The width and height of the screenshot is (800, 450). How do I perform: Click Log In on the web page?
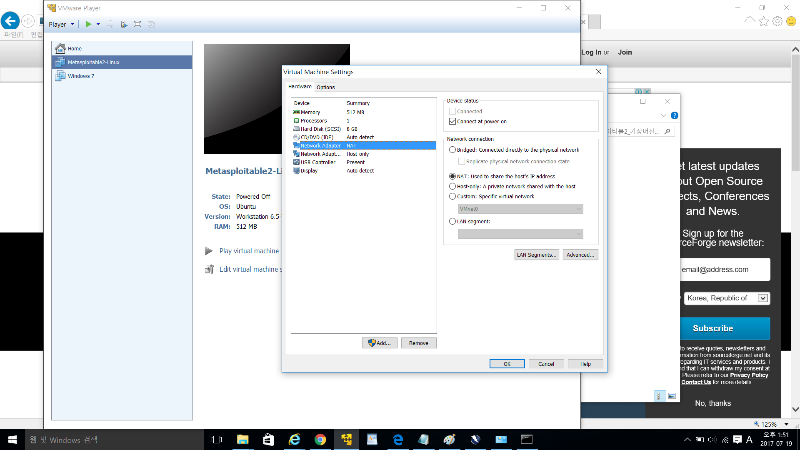pyautogui.click(x=591, y=52)
